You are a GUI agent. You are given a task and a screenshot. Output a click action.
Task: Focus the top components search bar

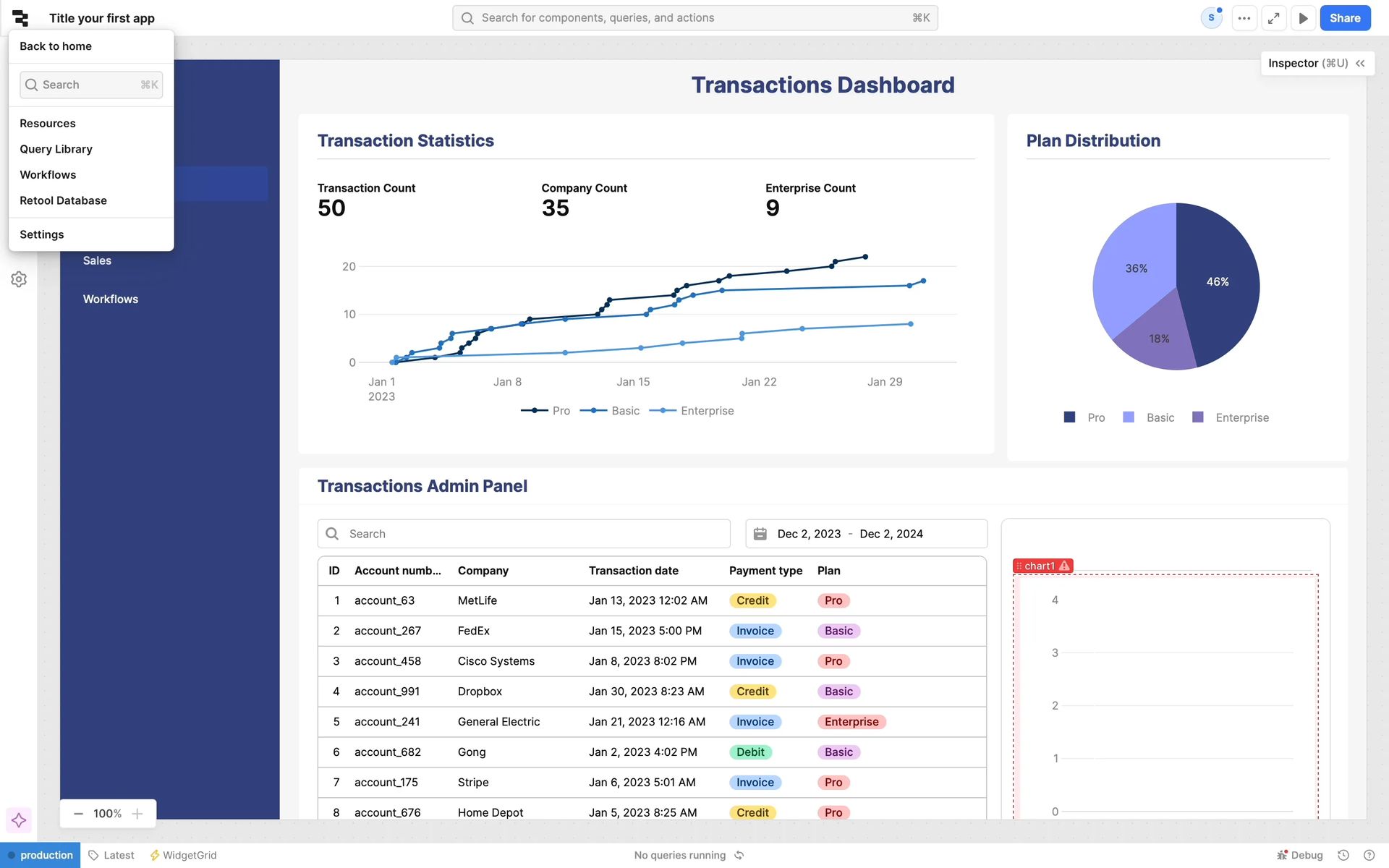click(x=695, y=18)
